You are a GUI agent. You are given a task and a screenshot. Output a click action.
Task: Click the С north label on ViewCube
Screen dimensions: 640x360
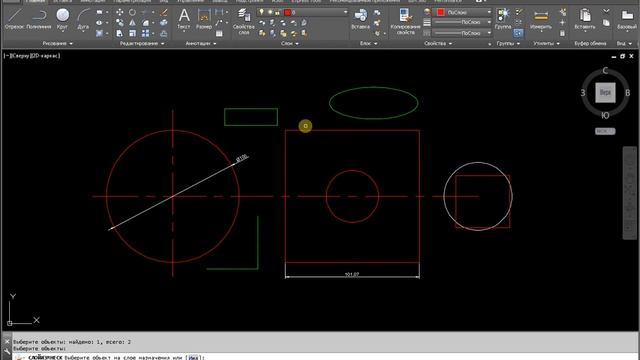pyautogui.click(x=605, y=71)
